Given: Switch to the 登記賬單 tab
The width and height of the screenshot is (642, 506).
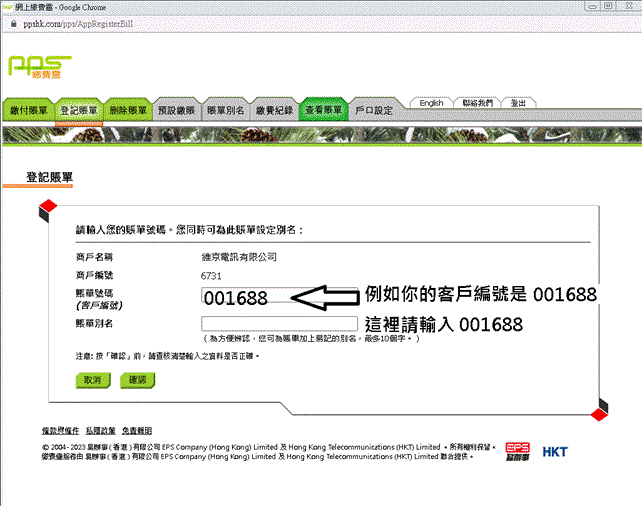Looking at the screenshot, I should click(x=78, y=109).
